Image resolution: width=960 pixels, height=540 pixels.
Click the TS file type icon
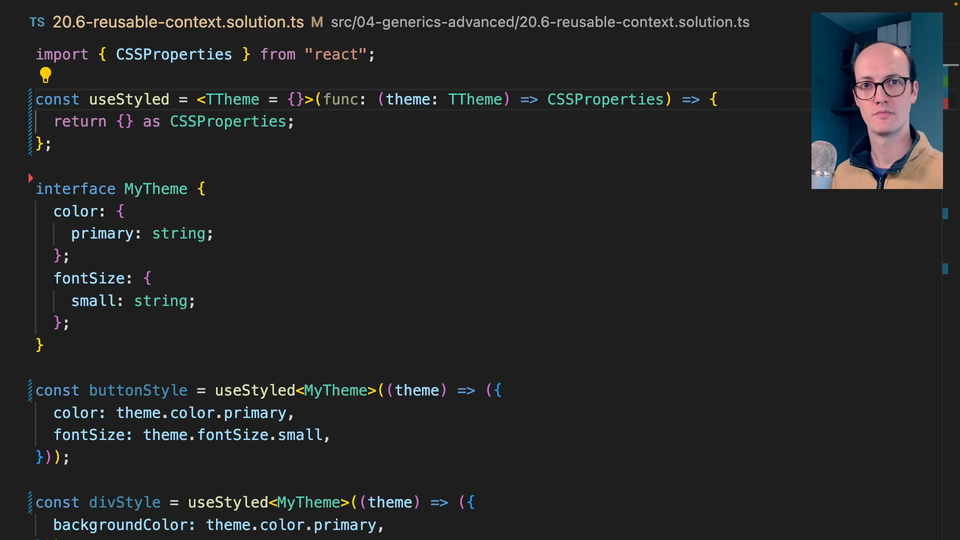(37, 22)
